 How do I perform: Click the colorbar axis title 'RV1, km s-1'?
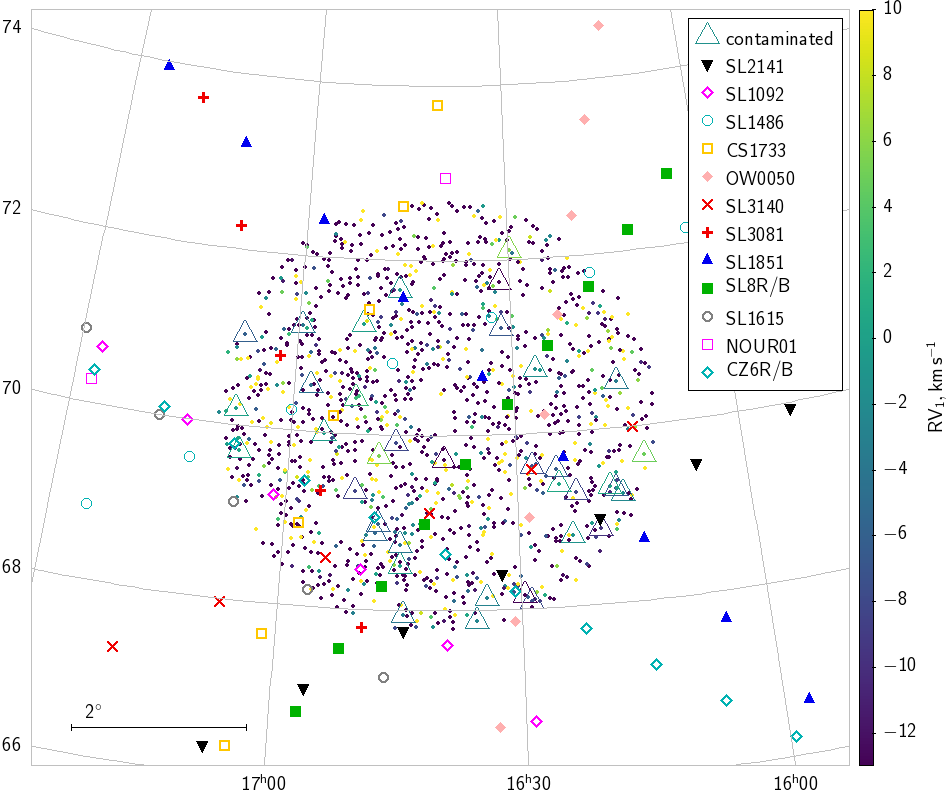(x=934, y=387)
